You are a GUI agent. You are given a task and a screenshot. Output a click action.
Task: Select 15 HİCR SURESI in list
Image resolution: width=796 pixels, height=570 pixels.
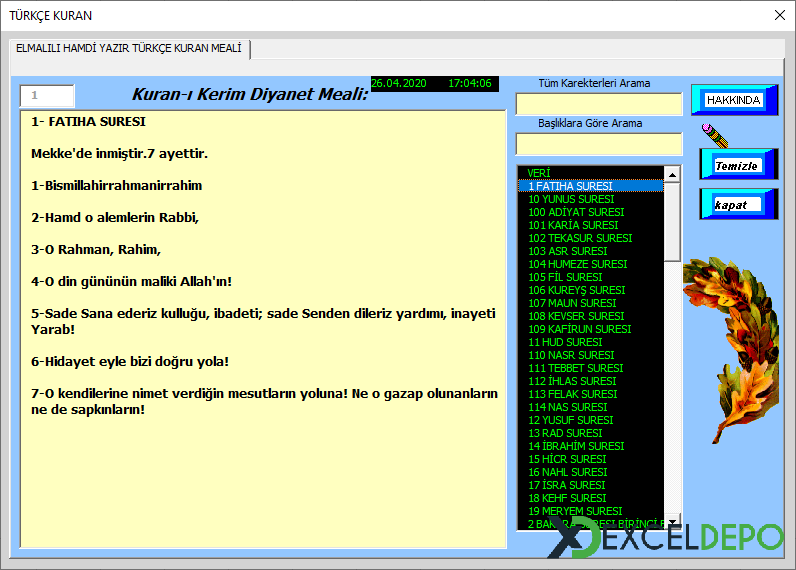pos(591,459)
